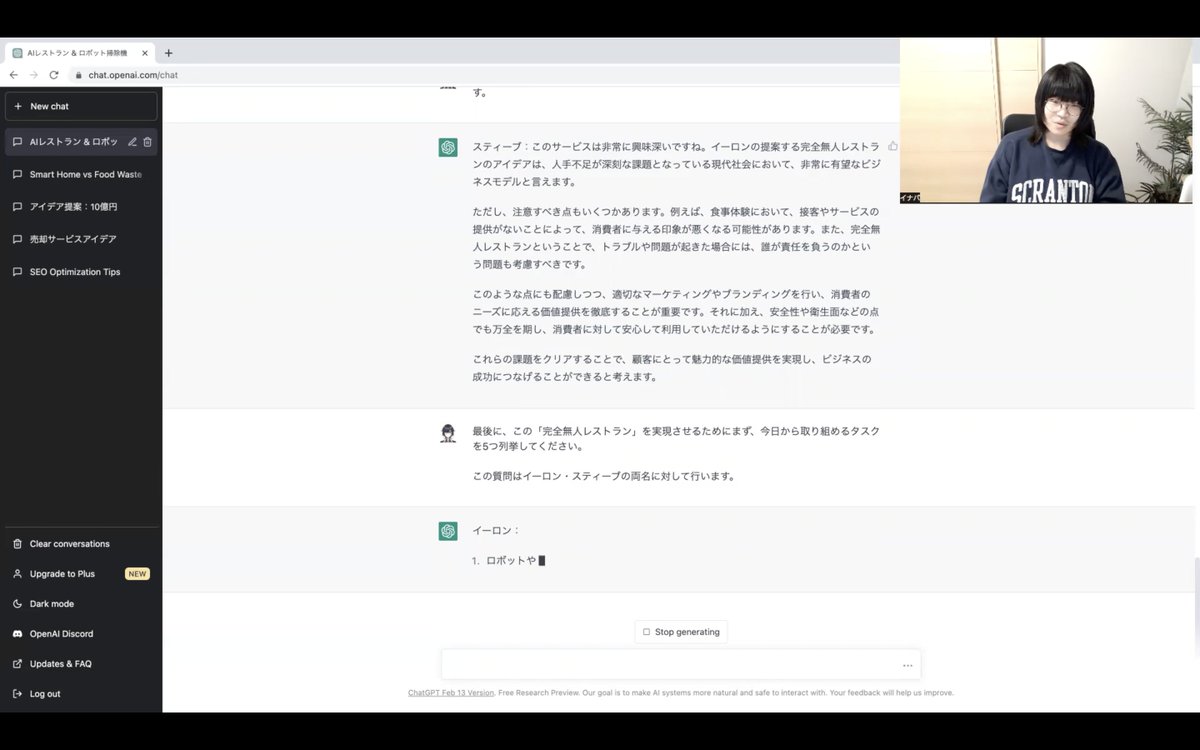Open a new browser tab
1200x750 pixels.
point(168,53)
